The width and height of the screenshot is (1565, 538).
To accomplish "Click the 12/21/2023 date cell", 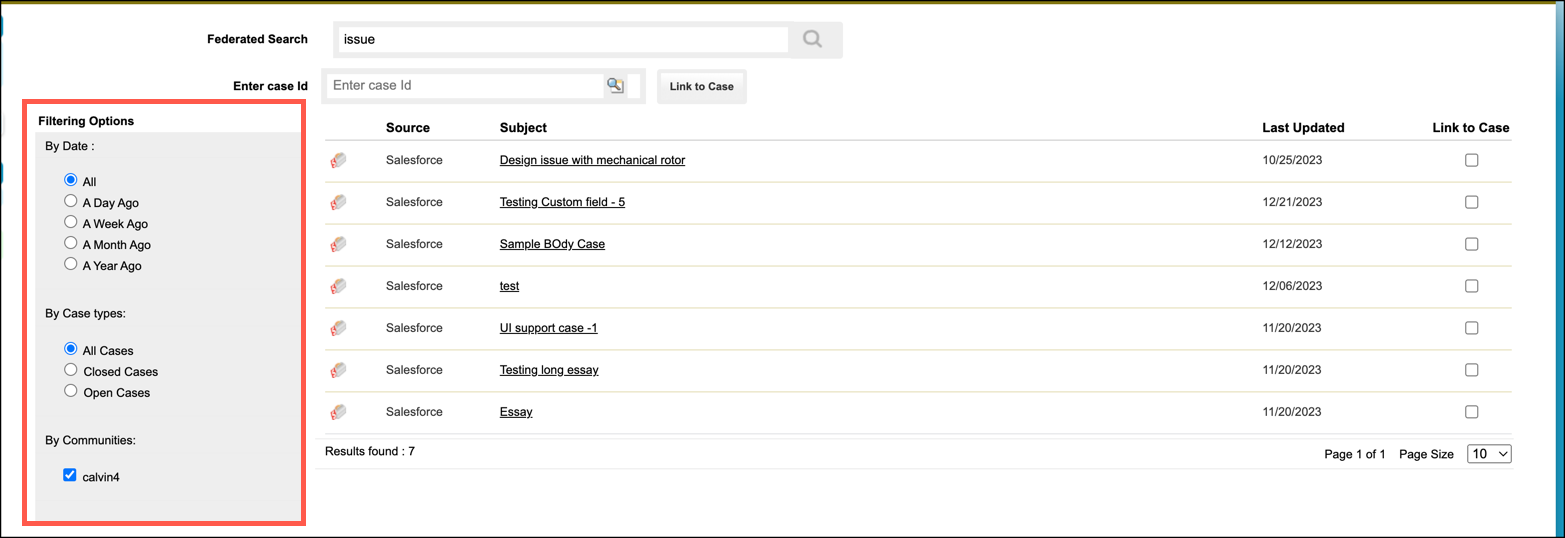I will pos(1292,202).
